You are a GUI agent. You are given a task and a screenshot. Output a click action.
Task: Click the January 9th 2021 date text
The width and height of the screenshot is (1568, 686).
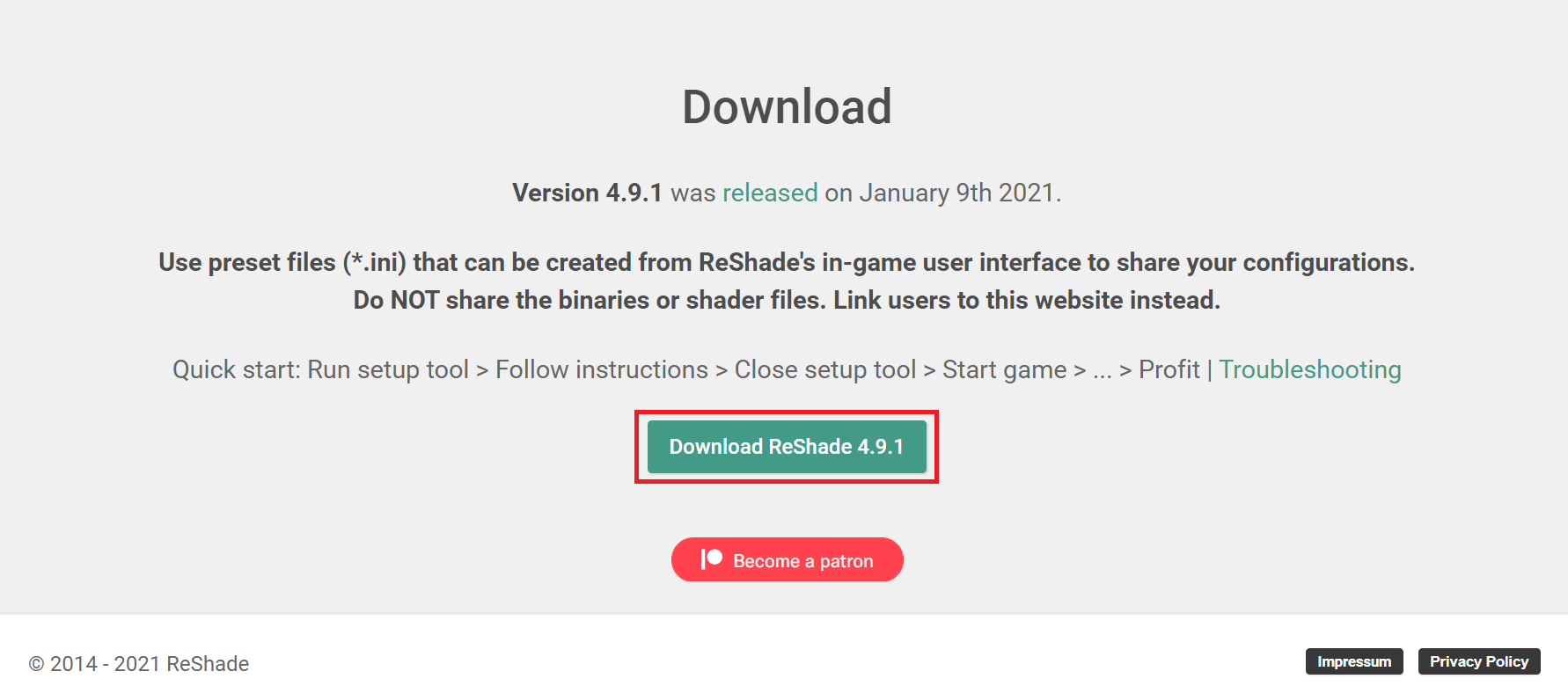tap(956, 193)
